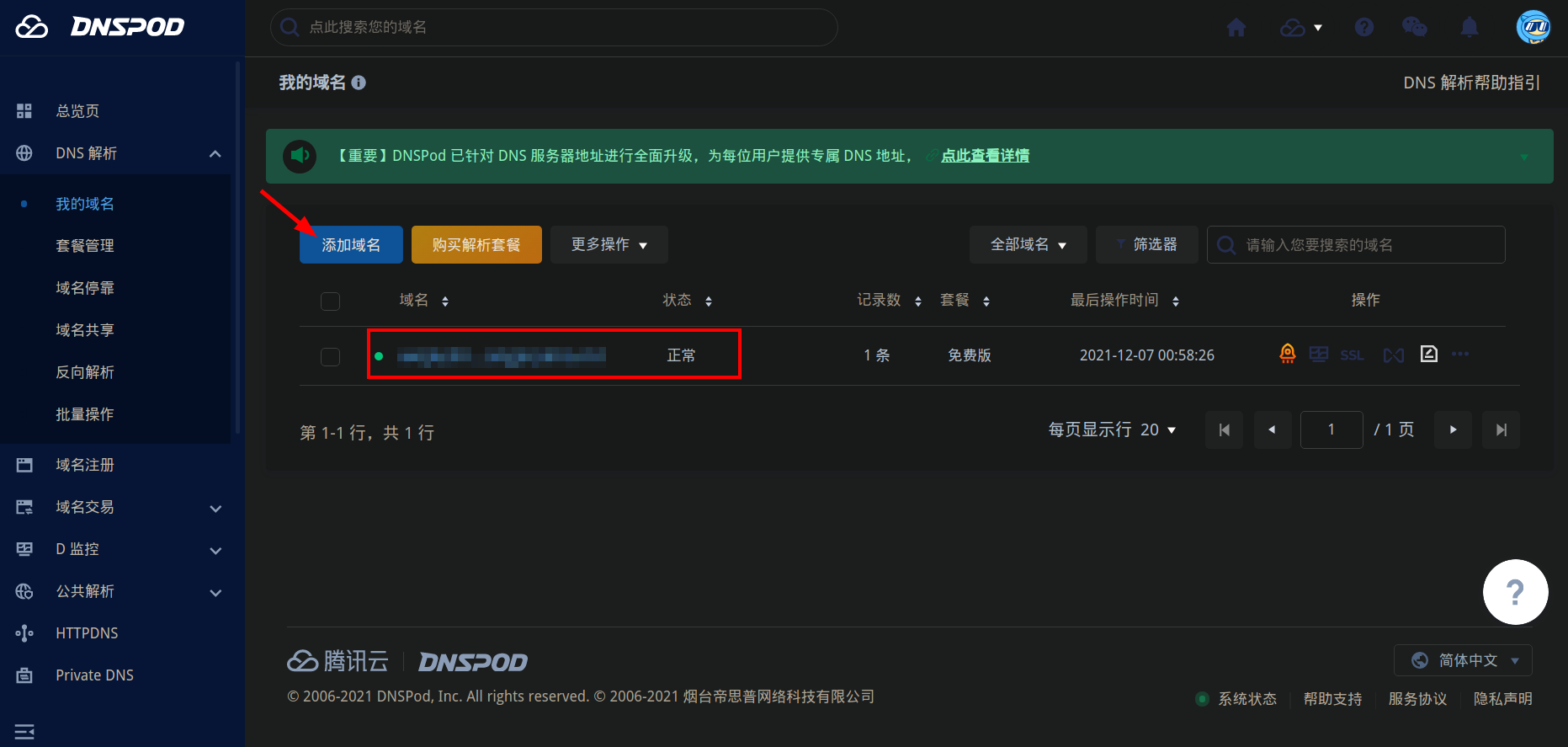This screenshot has height=747, width=1568.
Task: Open 套餐管理 in the sidebar
Action: (85, 246)
